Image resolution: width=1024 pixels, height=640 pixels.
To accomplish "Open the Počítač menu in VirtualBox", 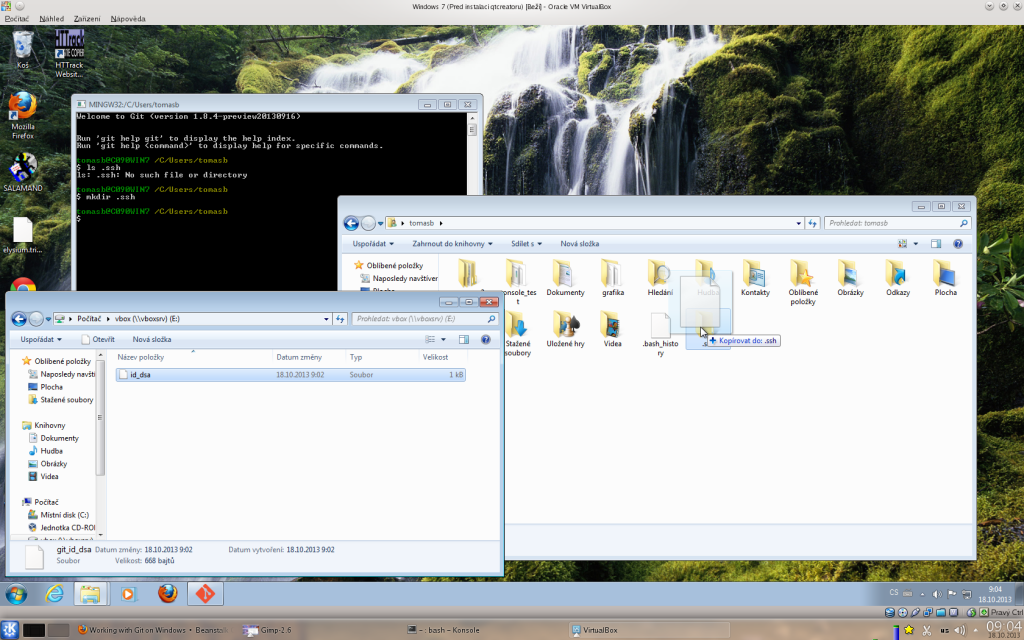I will [17, 19].
